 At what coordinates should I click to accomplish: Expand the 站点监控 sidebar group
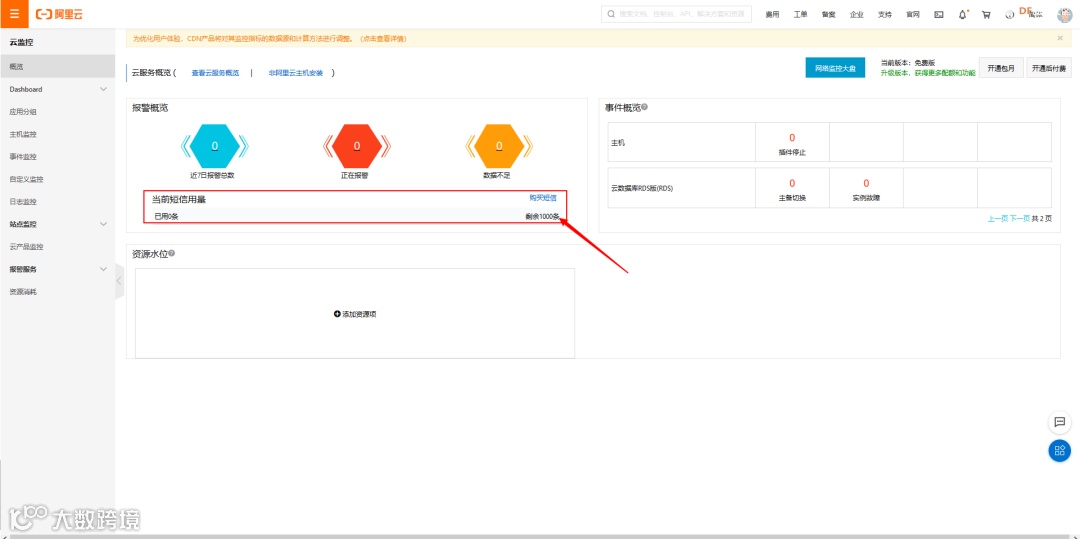pyautogui.click(x=58, y=224)
